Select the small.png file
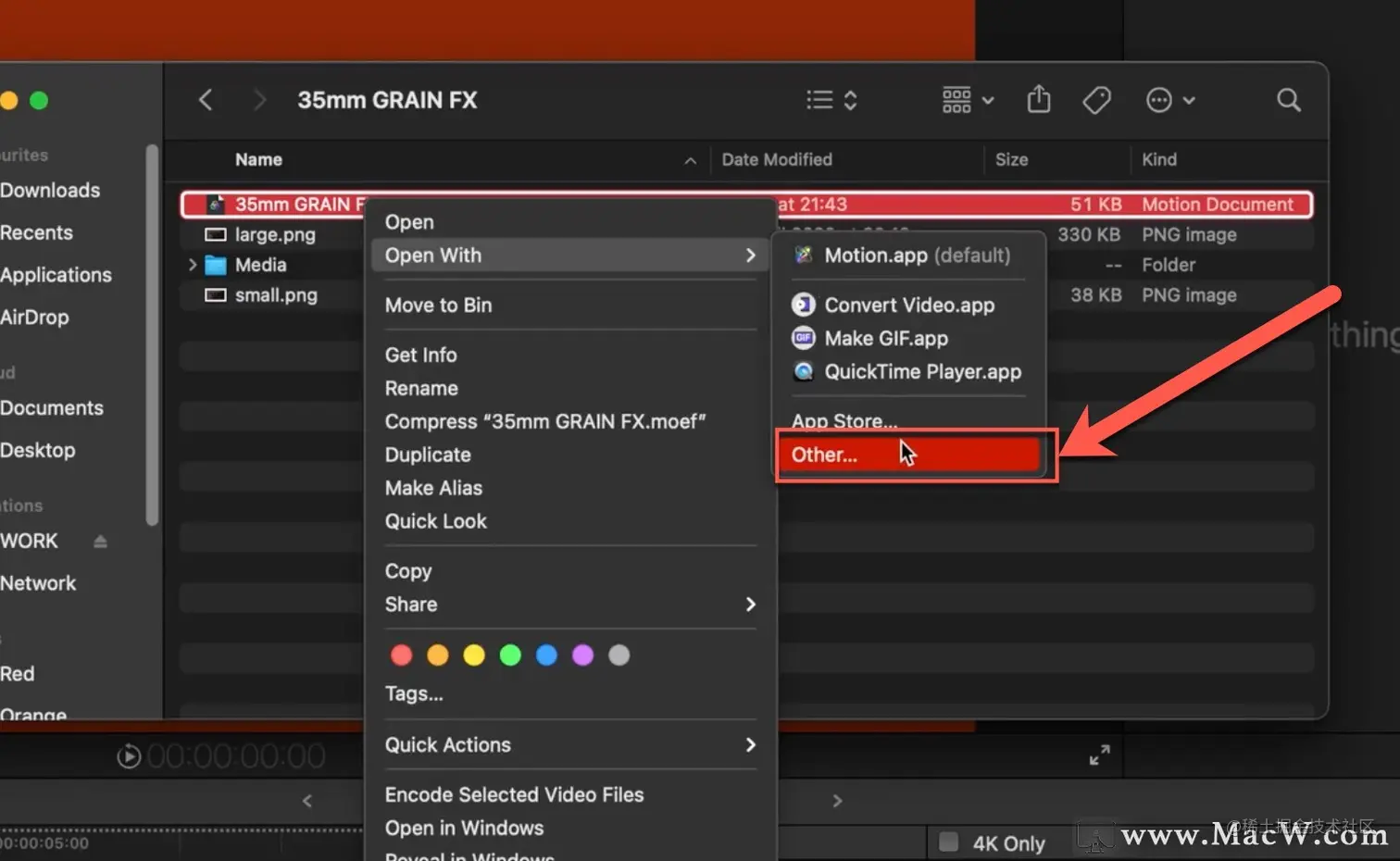Viewport: 1400px width, 861px height. pyautogui.click(x=276, y=295)
